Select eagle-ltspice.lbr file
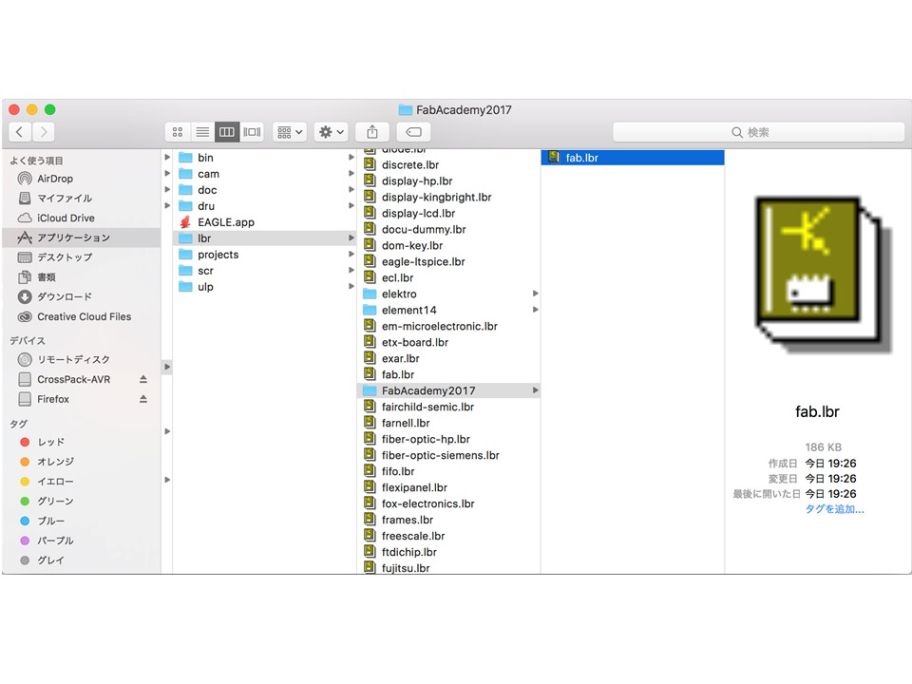This screenshot has height=684, width=912. 448,262
